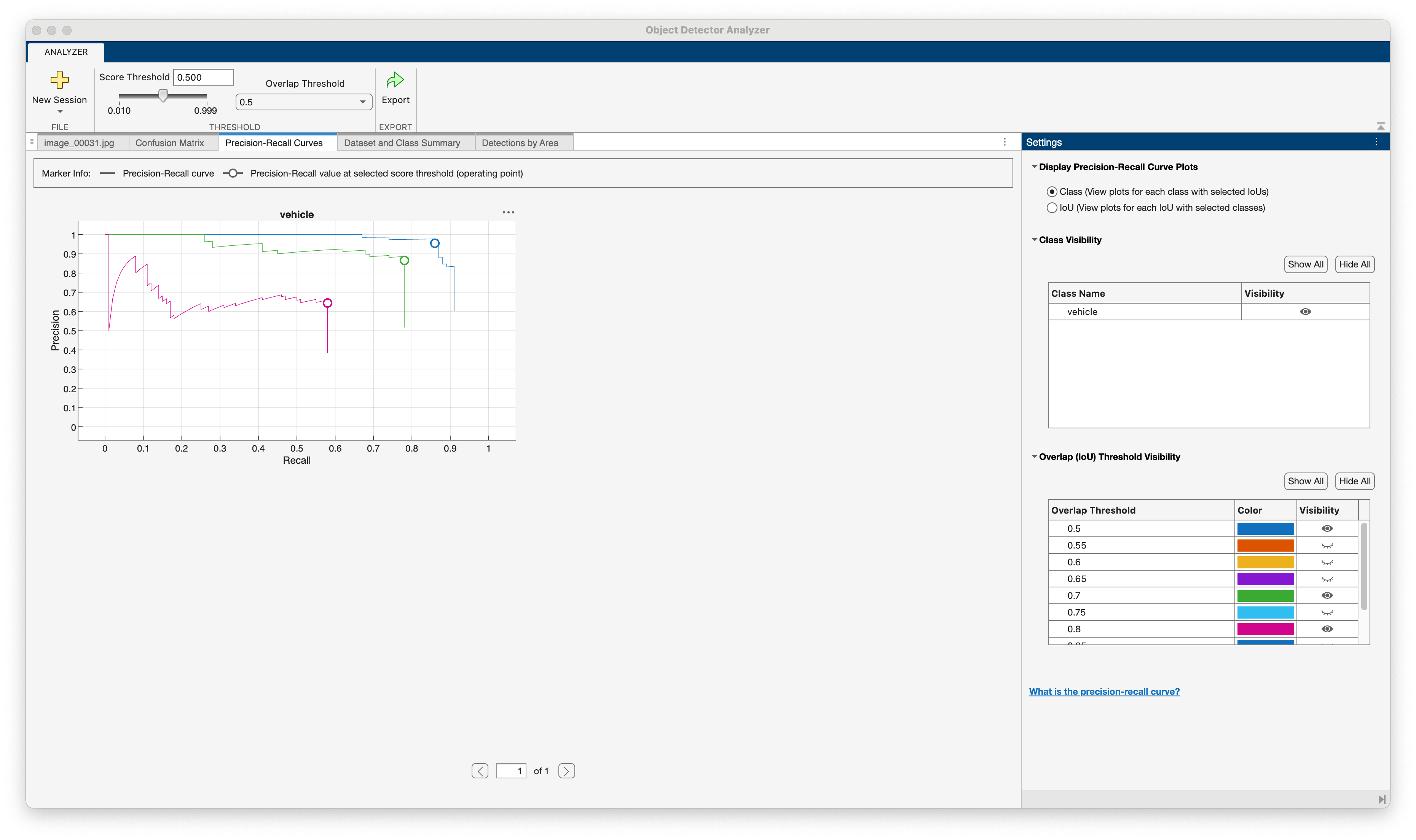Hide the 0.8 overlap threshold curve

pos(1327,629)
